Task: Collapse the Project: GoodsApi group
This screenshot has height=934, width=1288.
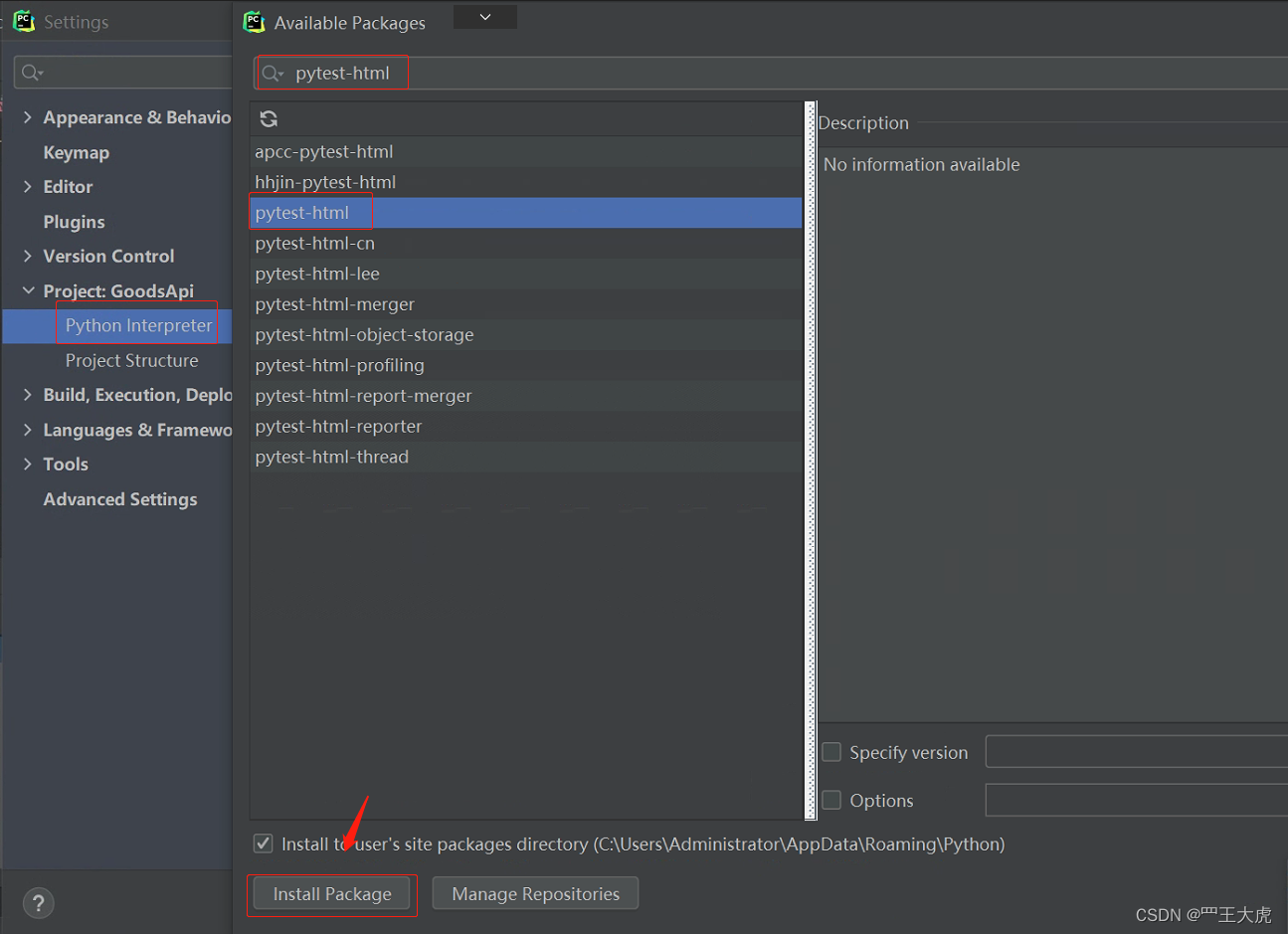Action: click(28, 290)
